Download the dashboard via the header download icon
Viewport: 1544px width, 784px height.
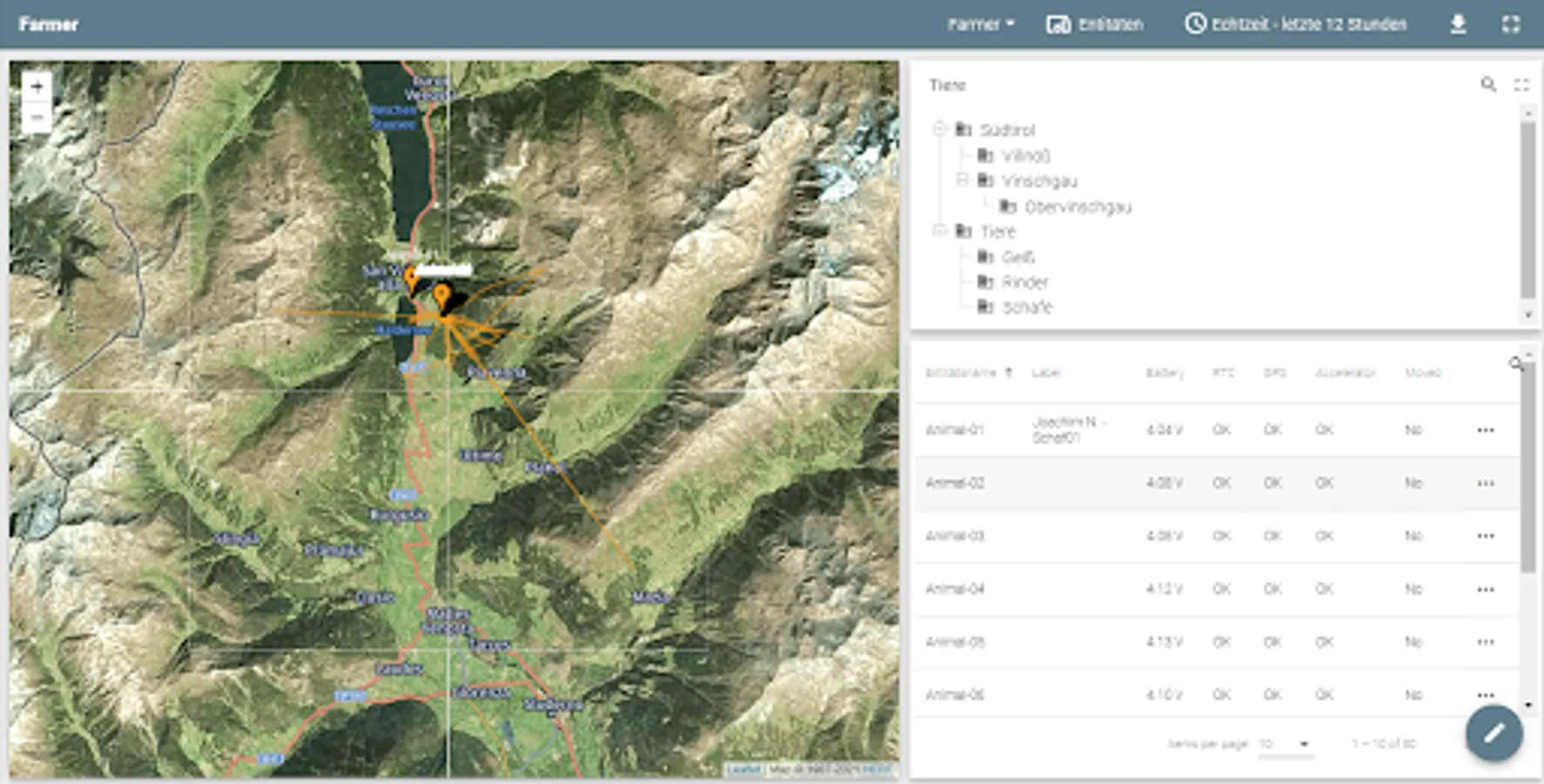click(x=1458, y=24)
